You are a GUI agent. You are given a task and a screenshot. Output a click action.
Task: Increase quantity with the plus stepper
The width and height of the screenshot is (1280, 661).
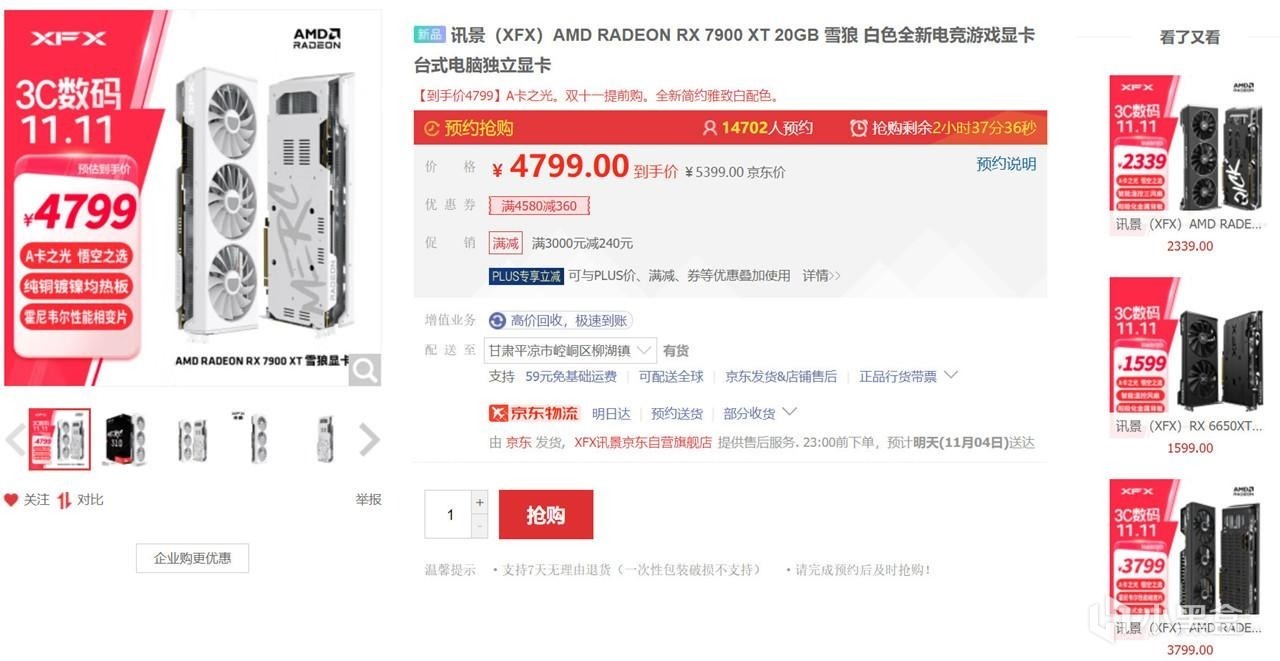[x=480, y=502]
